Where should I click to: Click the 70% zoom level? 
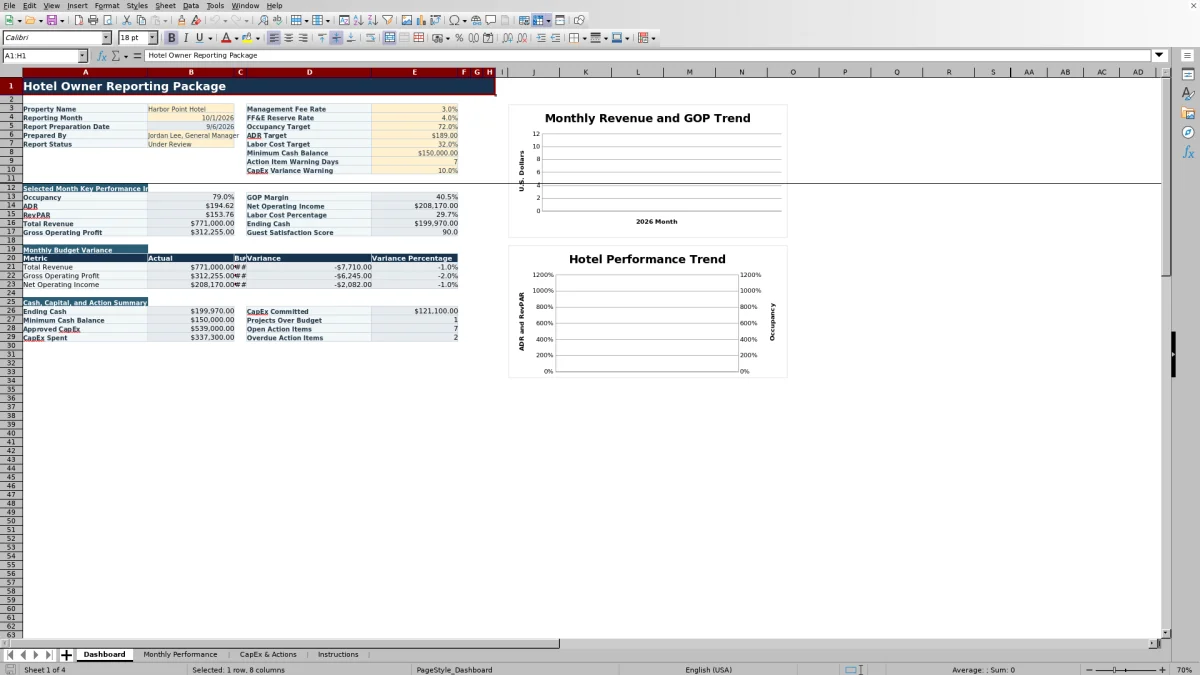tap(1183, 670)
